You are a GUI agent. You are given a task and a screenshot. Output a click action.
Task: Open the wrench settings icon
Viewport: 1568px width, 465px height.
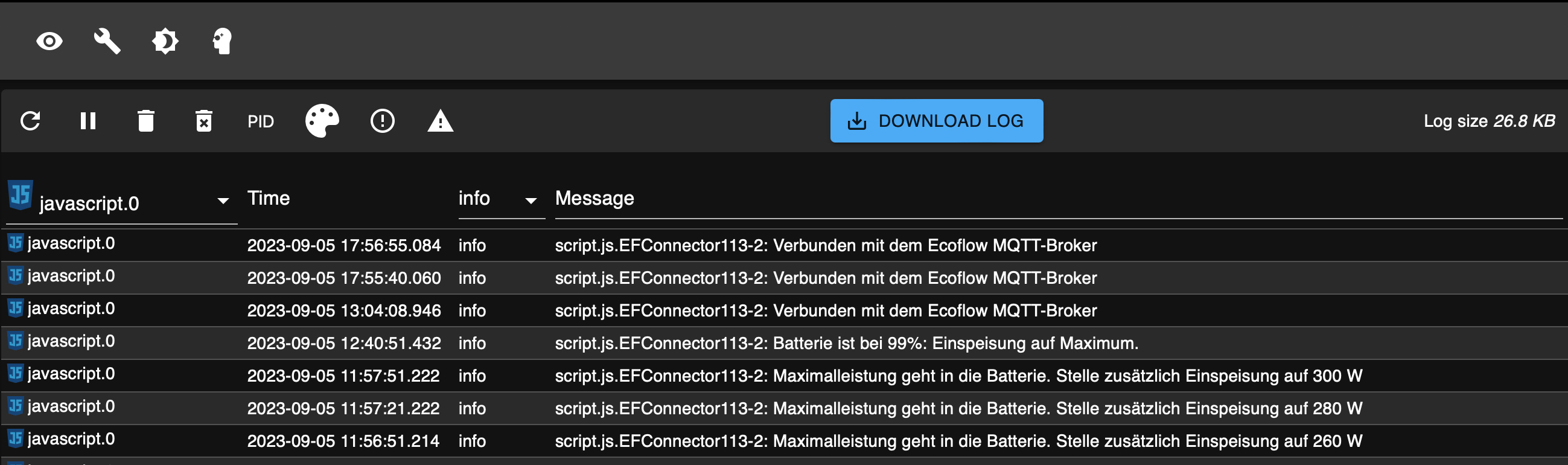click(107, 42)
